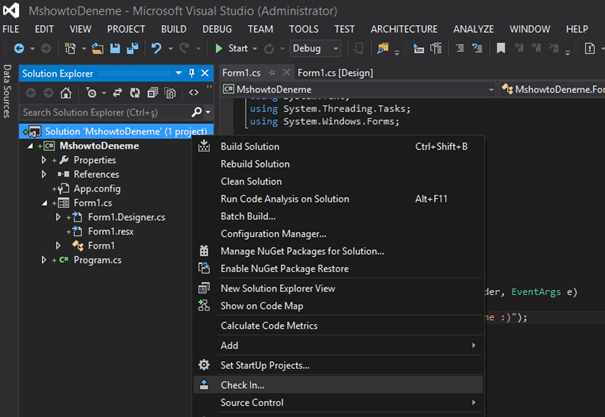Toggle Show All Files icon in Solution Explorer
Screen dimensions: 605x417
point(170,93)
